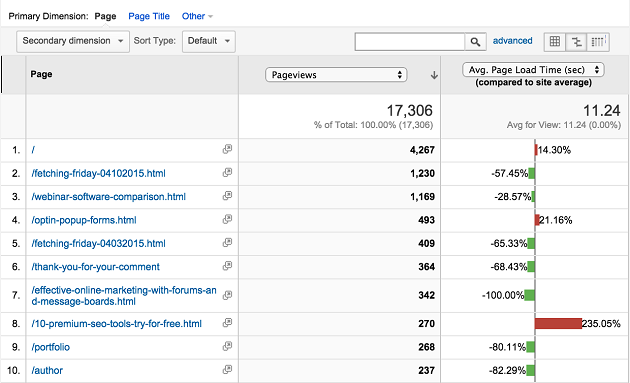Open /fetching-friday-04102015.html page link
Image resolution: width=630 pixels, height=383 pixels.
[98, 174]
